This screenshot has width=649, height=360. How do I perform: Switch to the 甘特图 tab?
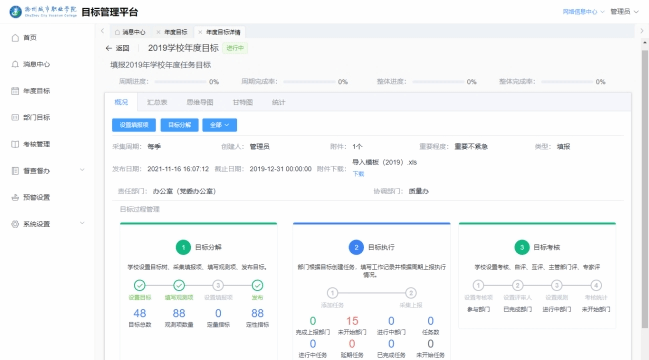coord(243,102)
